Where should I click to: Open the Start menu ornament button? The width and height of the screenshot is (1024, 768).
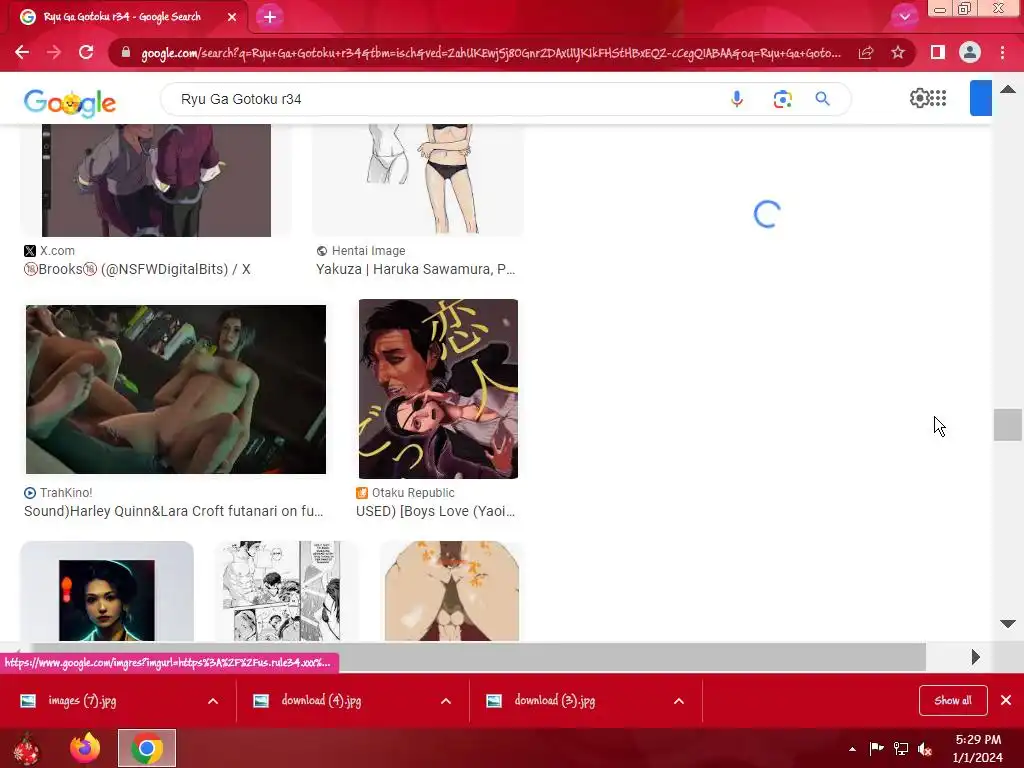(x=26, y=748)
